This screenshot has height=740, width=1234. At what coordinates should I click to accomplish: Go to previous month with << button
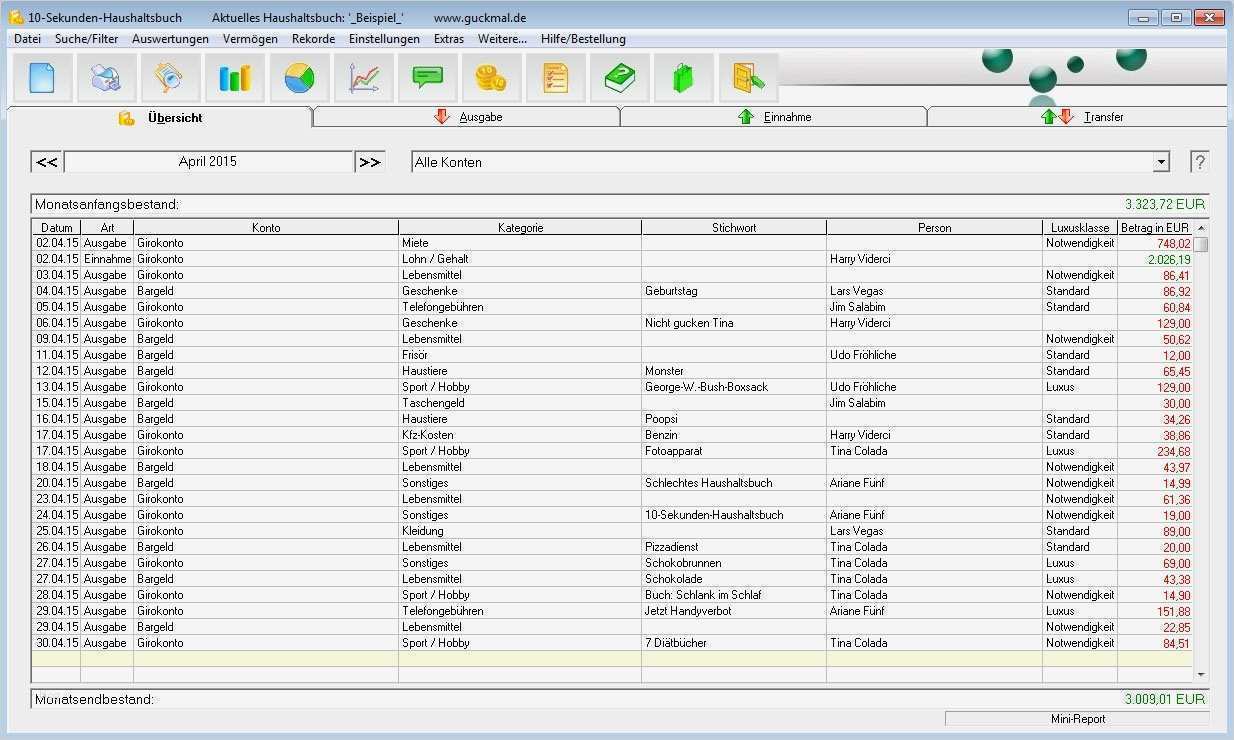45,161
